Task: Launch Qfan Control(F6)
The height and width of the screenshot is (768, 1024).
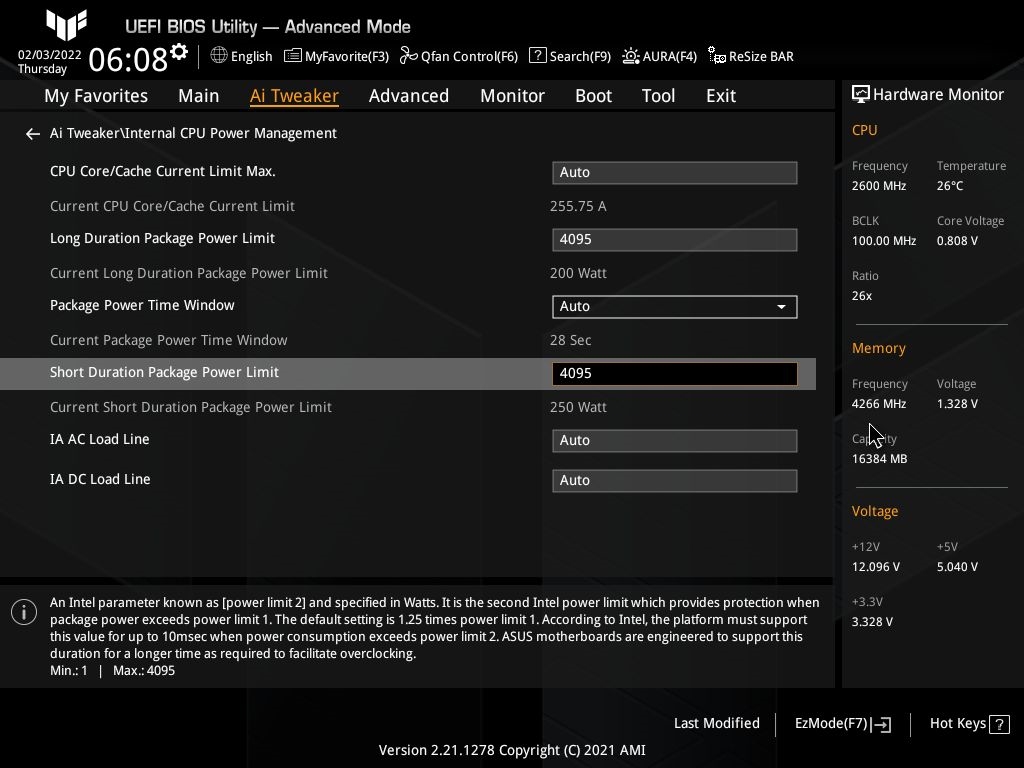Action: [x=459, y=56]
